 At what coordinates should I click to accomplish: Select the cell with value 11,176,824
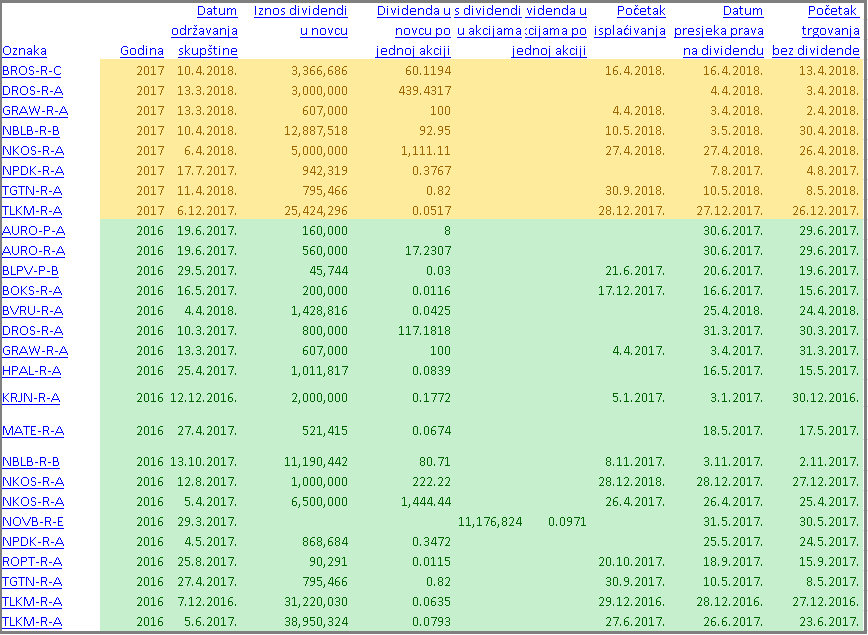coord(488,522)
